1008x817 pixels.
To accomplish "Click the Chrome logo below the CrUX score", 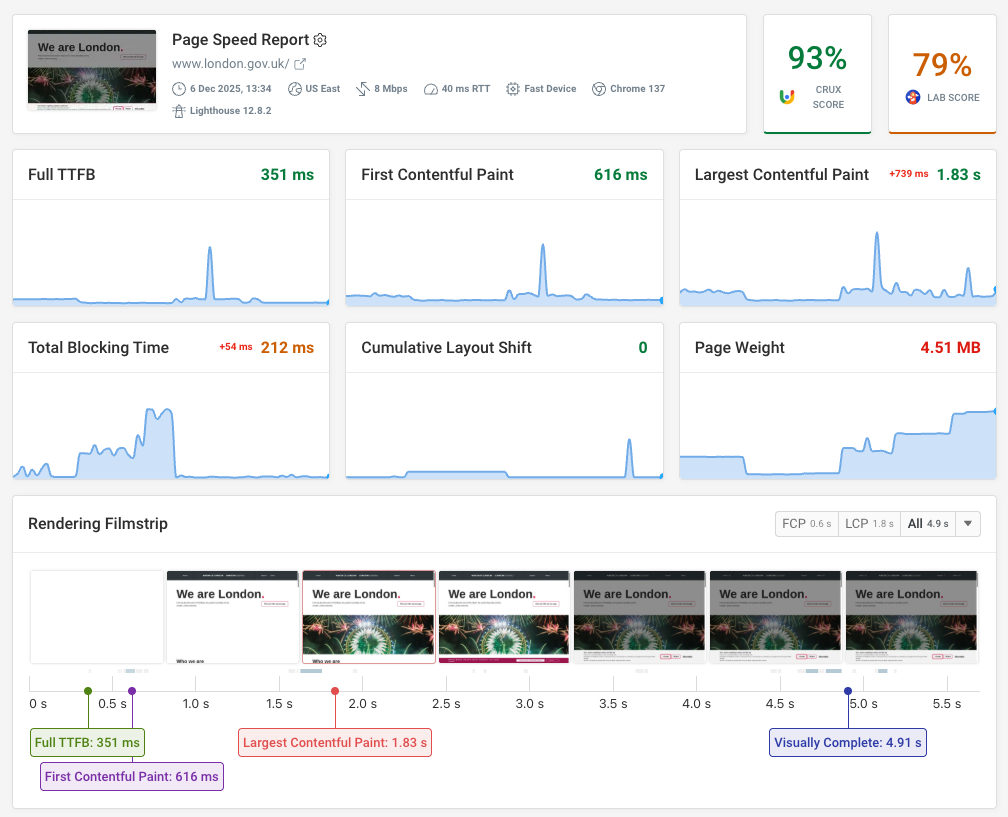I will tap(788, 97).
